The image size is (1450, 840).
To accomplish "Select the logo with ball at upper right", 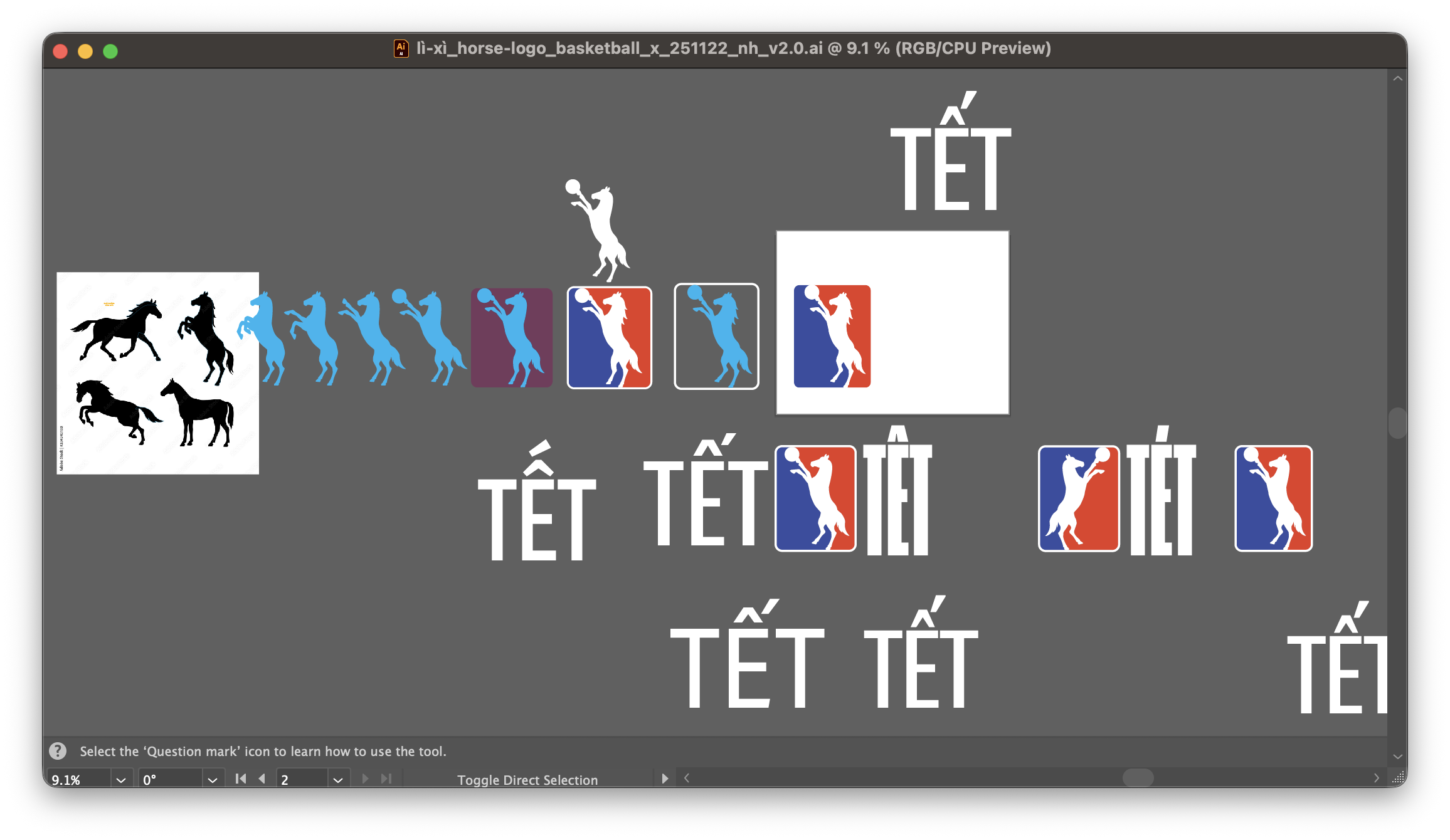I will point(1079,498).
